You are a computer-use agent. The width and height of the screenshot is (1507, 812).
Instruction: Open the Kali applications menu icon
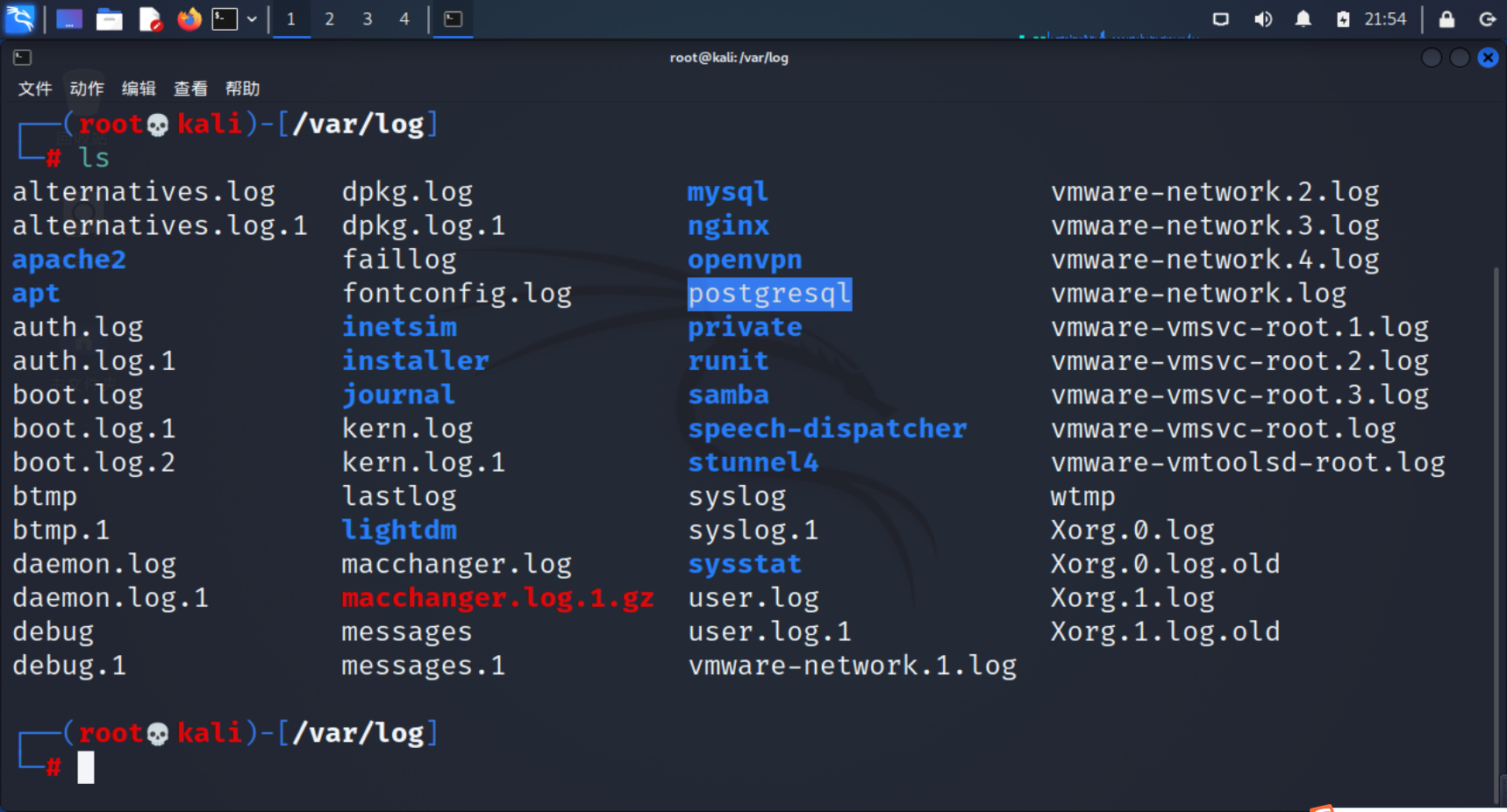[19, 18]
